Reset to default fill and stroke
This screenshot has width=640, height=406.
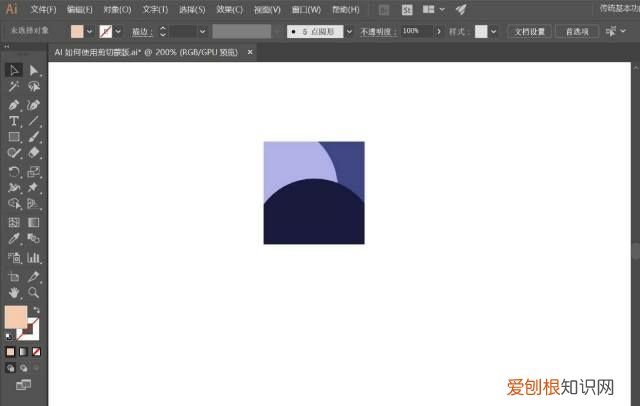coord(9,337)
